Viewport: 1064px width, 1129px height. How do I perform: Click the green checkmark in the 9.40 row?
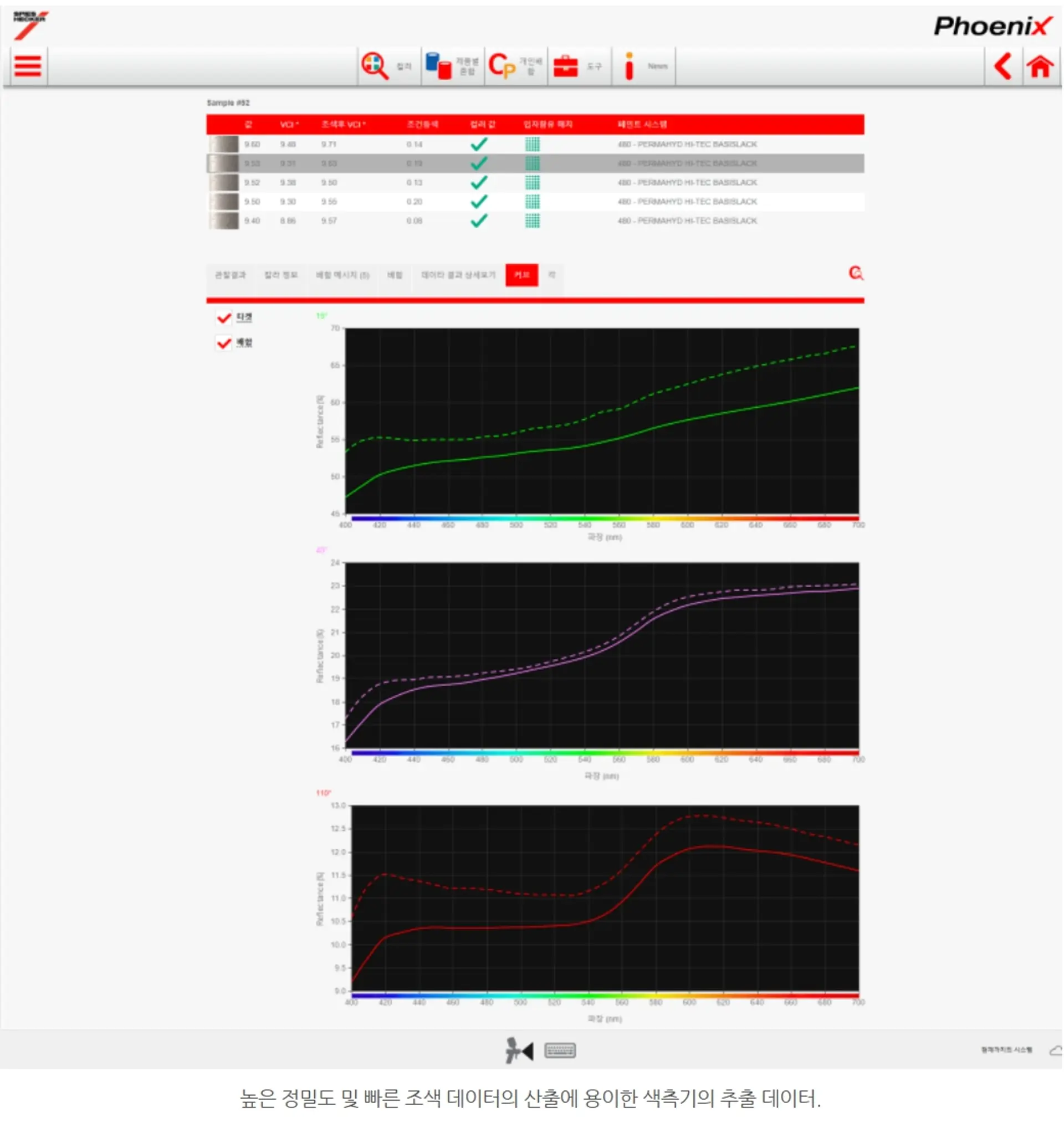point(479,220)
